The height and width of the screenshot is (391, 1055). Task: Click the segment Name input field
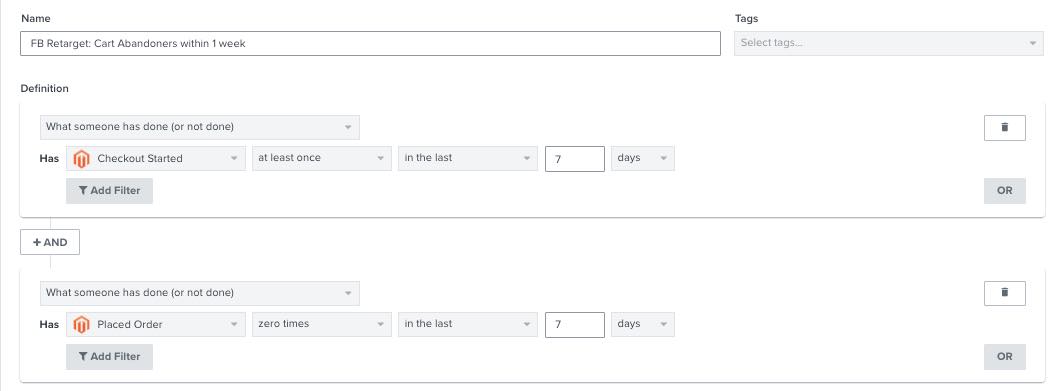(370, 44)
